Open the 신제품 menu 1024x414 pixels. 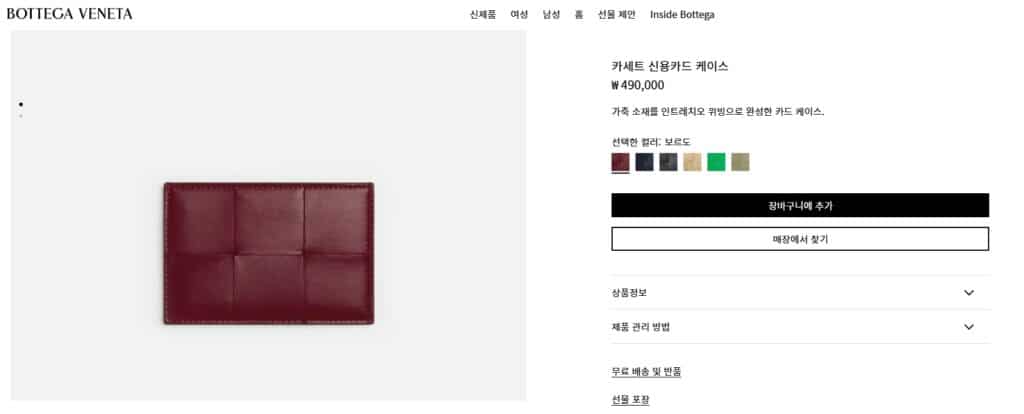tap(483, 14)
